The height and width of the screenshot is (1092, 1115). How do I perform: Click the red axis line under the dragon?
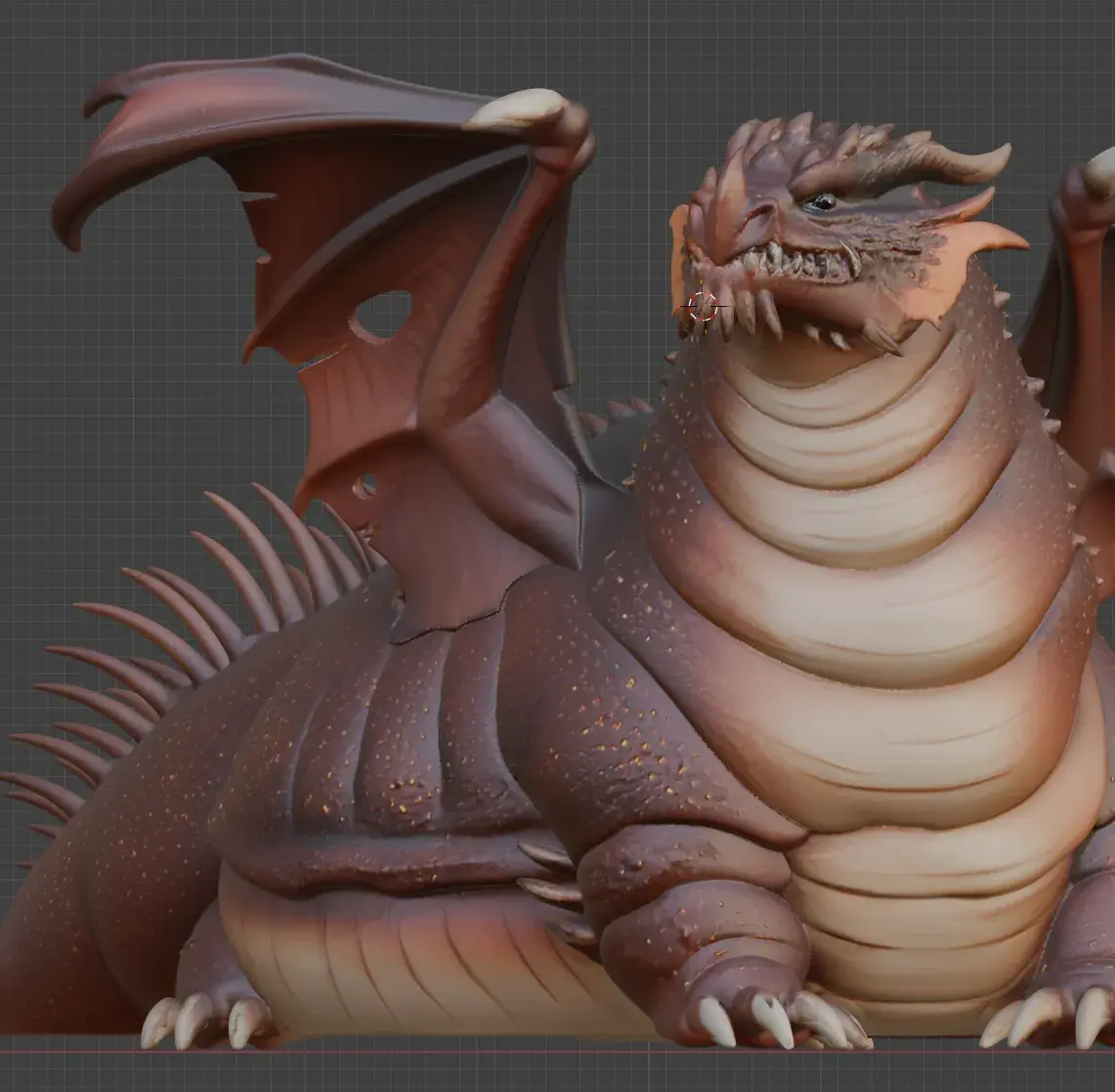coord(557,1051)
